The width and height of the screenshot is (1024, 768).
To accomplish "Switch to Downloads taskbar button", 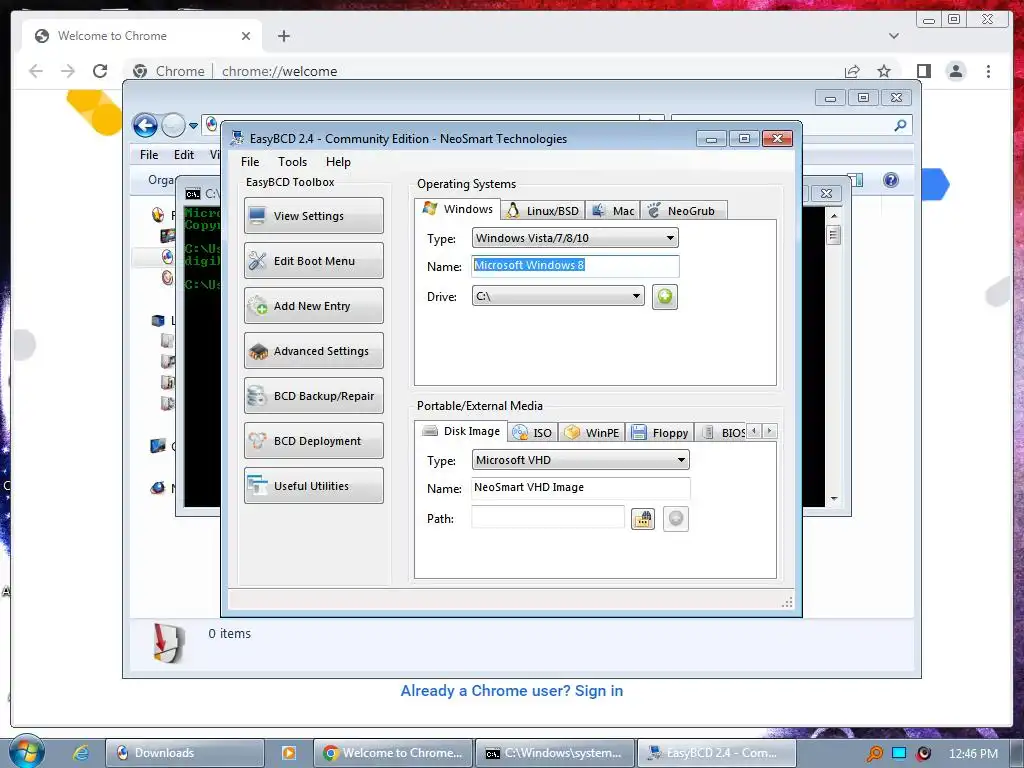I will pos(184,753).
